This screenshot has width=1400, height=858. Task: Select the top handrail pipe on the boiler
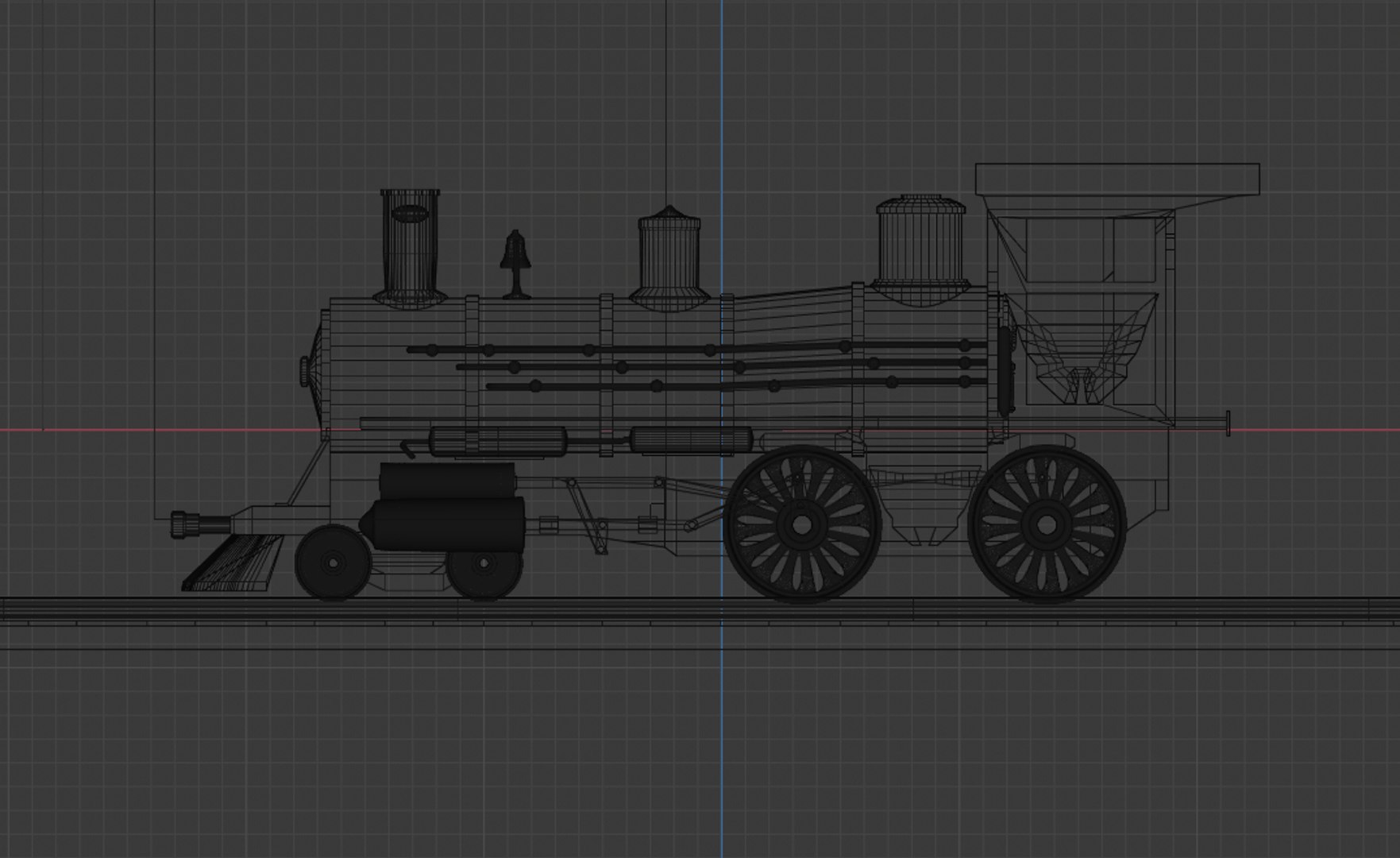(696, 348)
